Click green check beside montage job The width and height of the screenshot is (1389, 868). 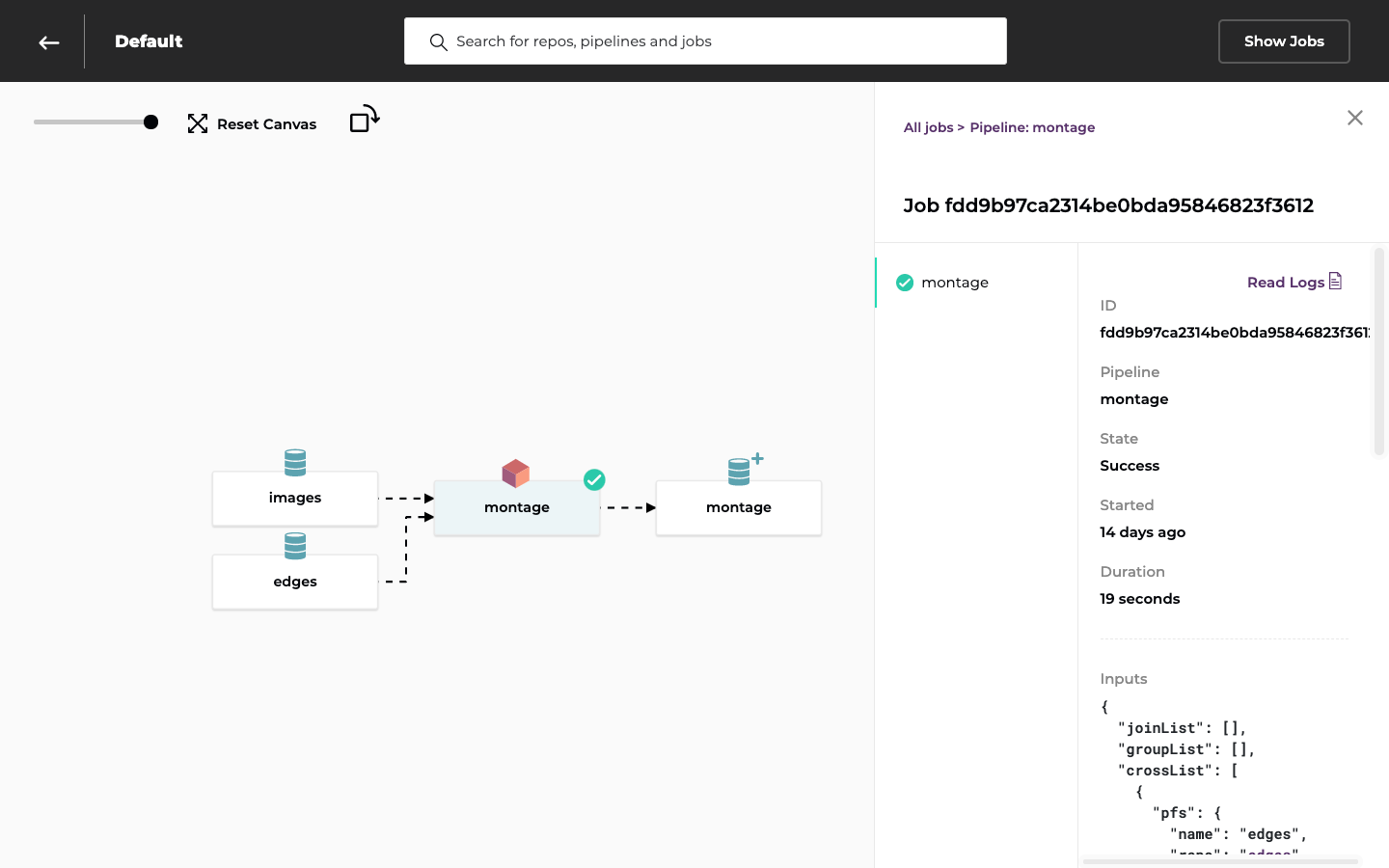(905, 283)
